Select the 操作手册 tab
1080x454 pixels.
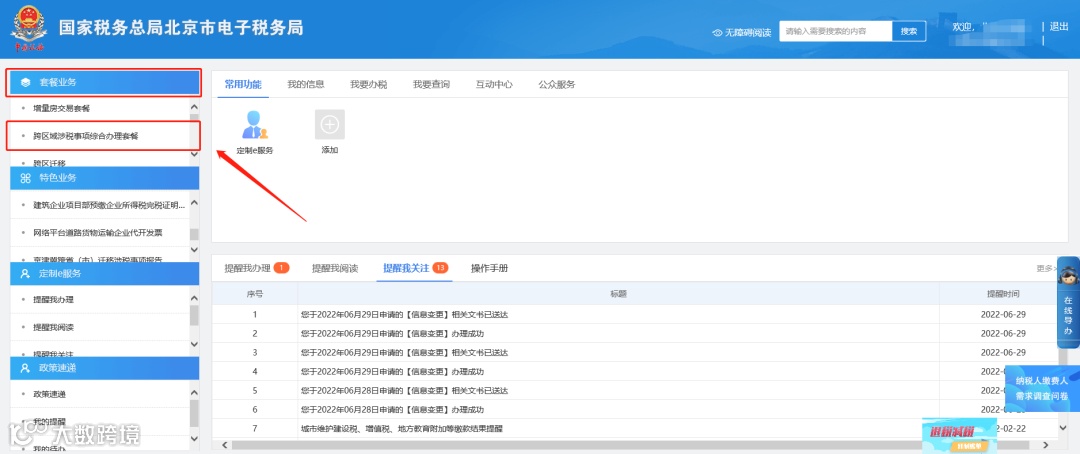489,268
